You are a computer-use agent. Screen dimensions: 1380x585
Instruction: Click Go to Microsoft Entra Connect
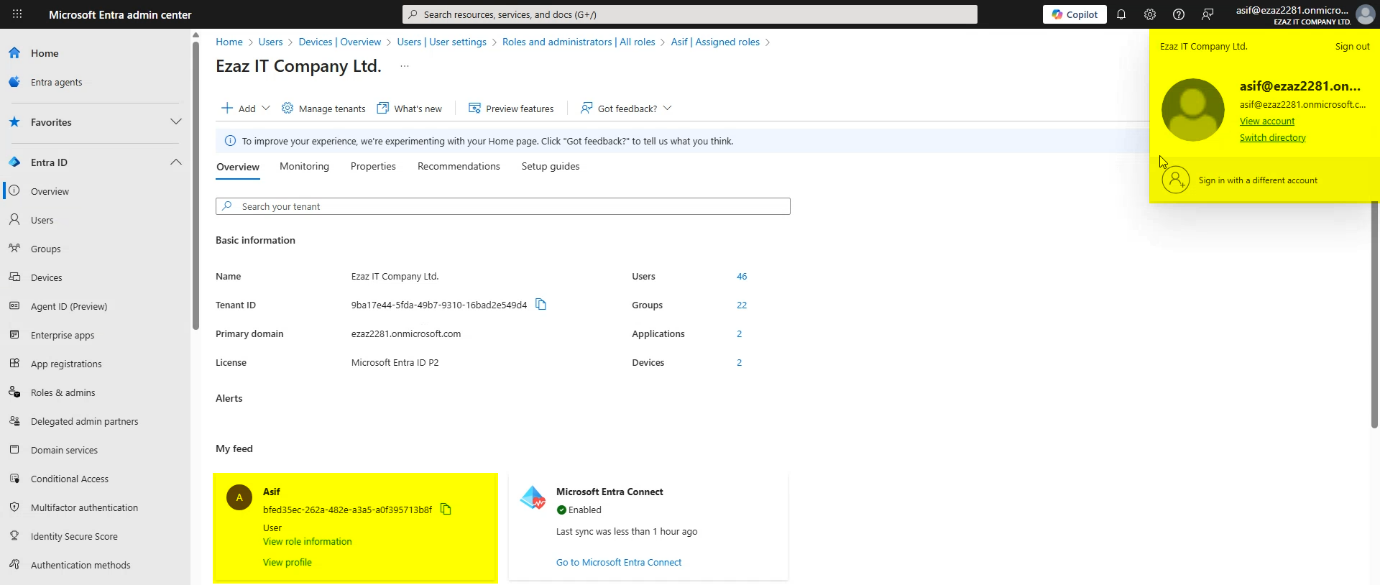619,562
